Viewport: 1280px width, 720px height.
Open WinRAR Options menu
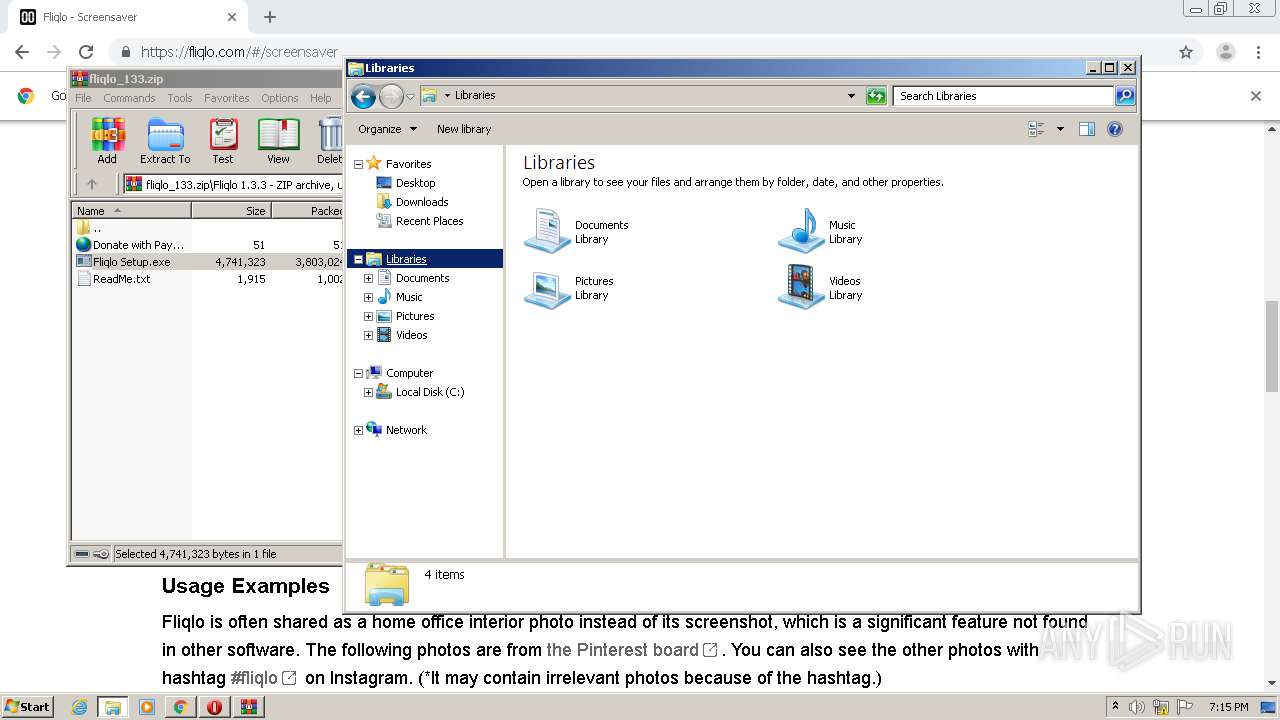click(x=280, y=98)
